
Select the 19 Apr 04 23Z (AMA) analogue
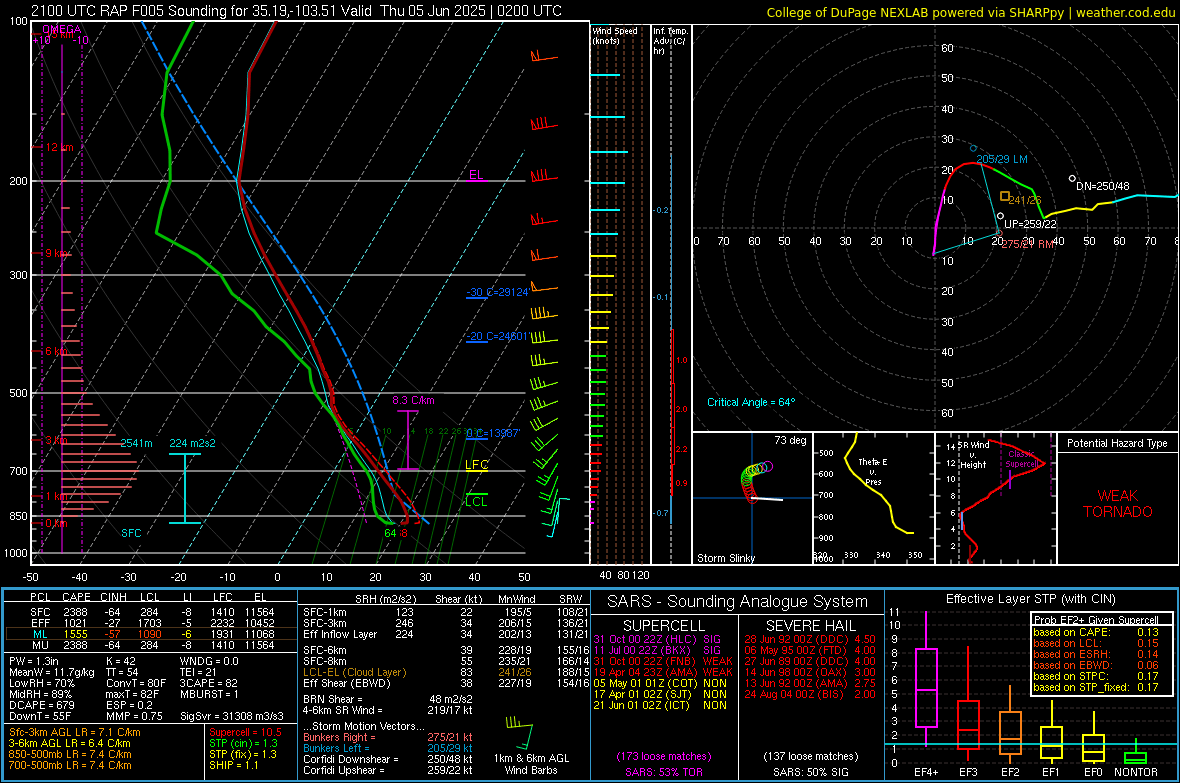663,672
